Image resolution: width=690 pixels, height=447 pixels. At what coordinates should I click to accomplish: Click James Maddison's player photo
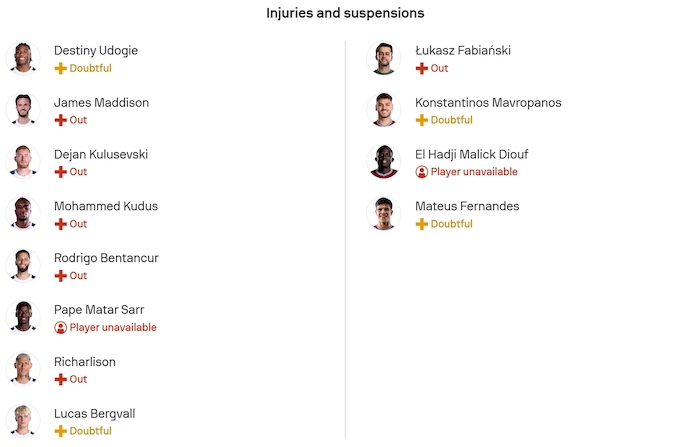[22, 109]
